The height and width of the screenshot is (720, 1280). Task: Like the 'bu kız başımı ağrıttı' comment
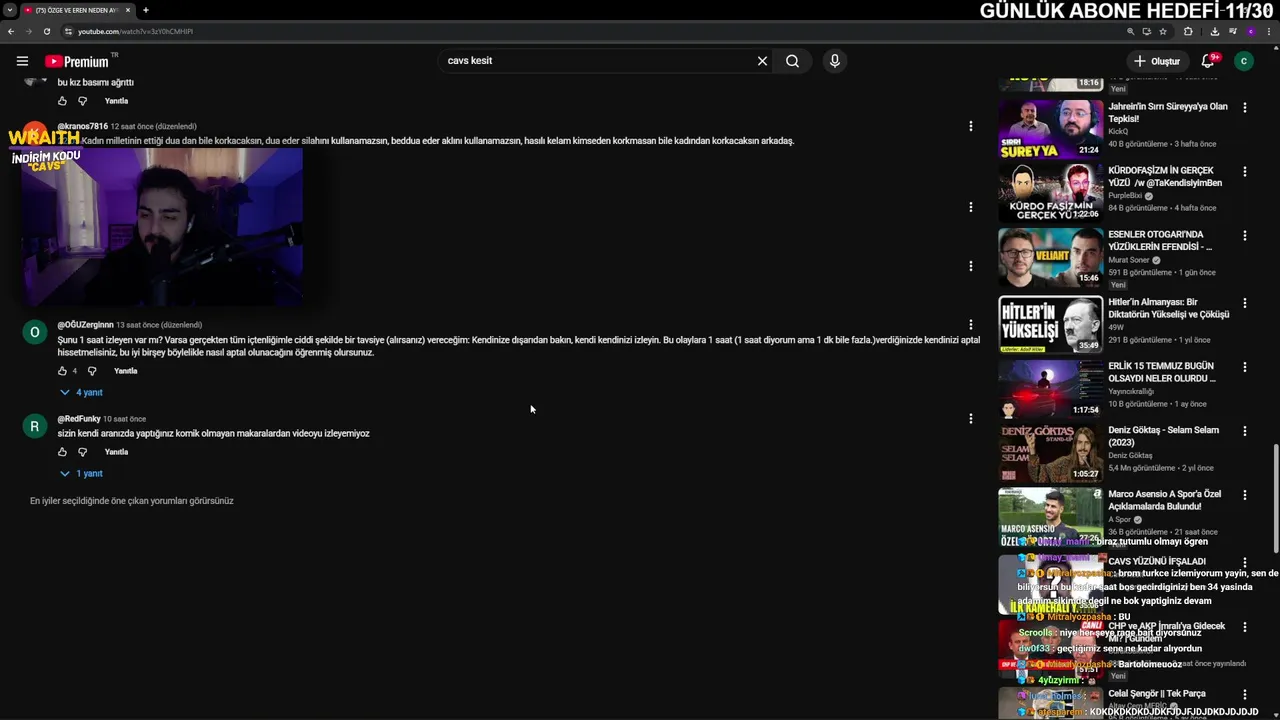[x=62, y=101]
